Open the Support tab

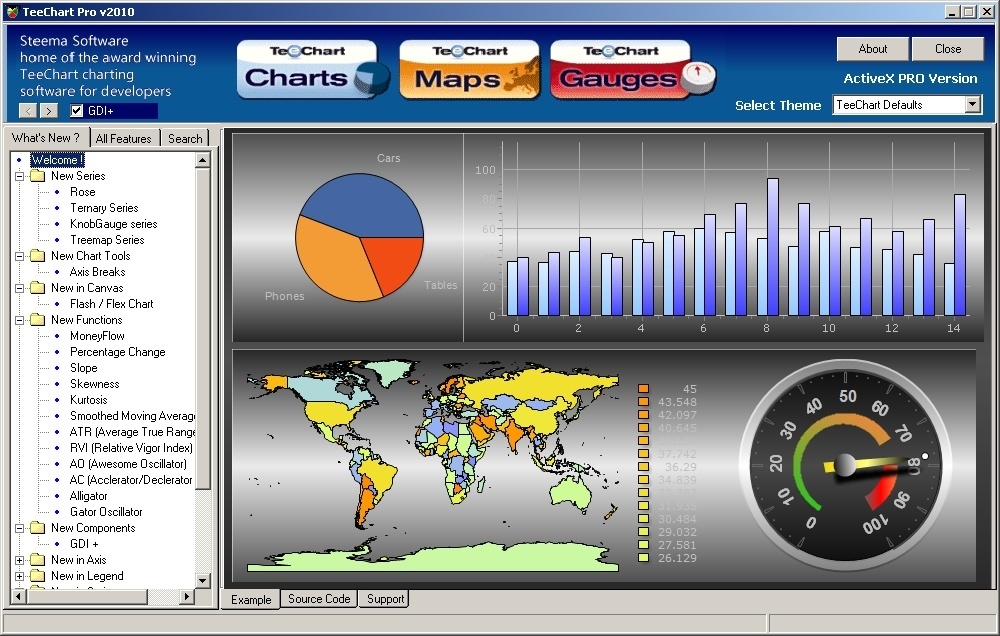click(x=385, y=599)
